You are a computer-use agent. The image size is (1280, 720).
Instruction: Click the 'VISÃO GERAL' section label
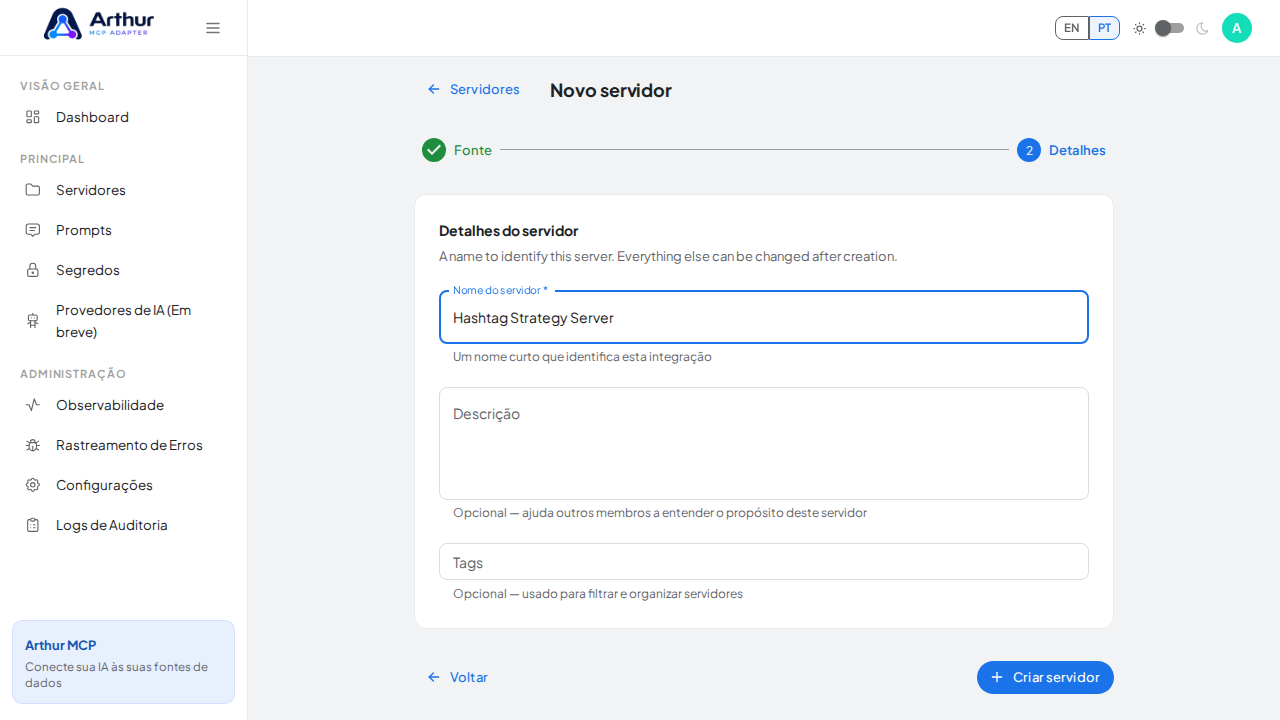(62, 86)
